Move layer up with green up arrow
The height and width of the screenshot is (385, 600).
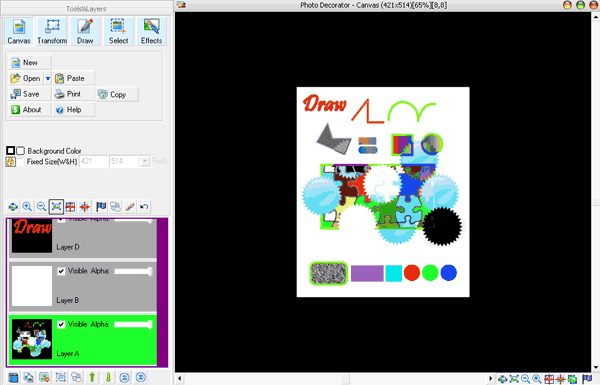[92, 378]
